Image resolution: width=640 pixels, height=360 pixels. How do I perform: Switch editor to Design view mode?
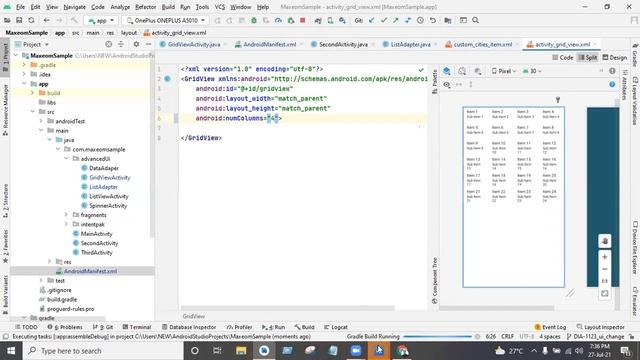[614, 58]
